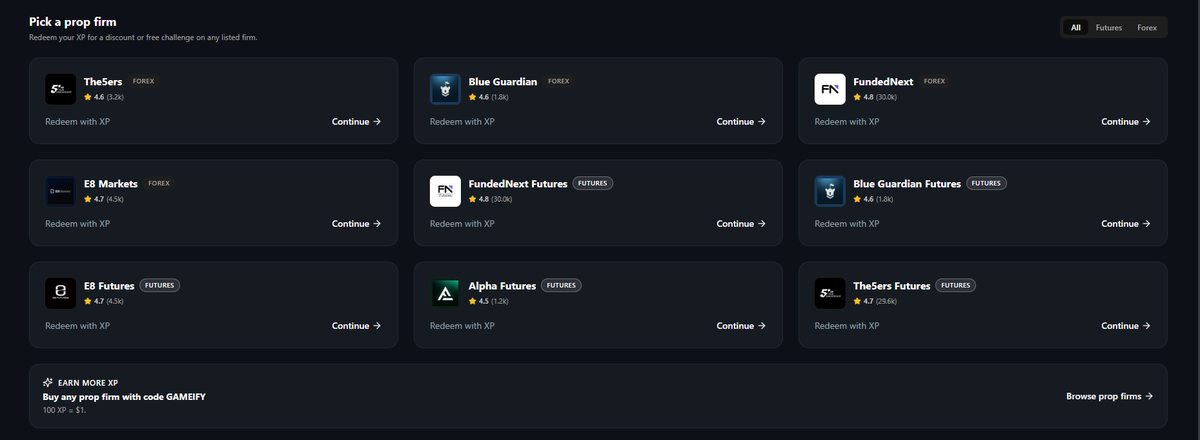The height and width of the screenshot is (440, 1200).
Task: Click the 'Alpha Futures' name
Action: point(502,285)
